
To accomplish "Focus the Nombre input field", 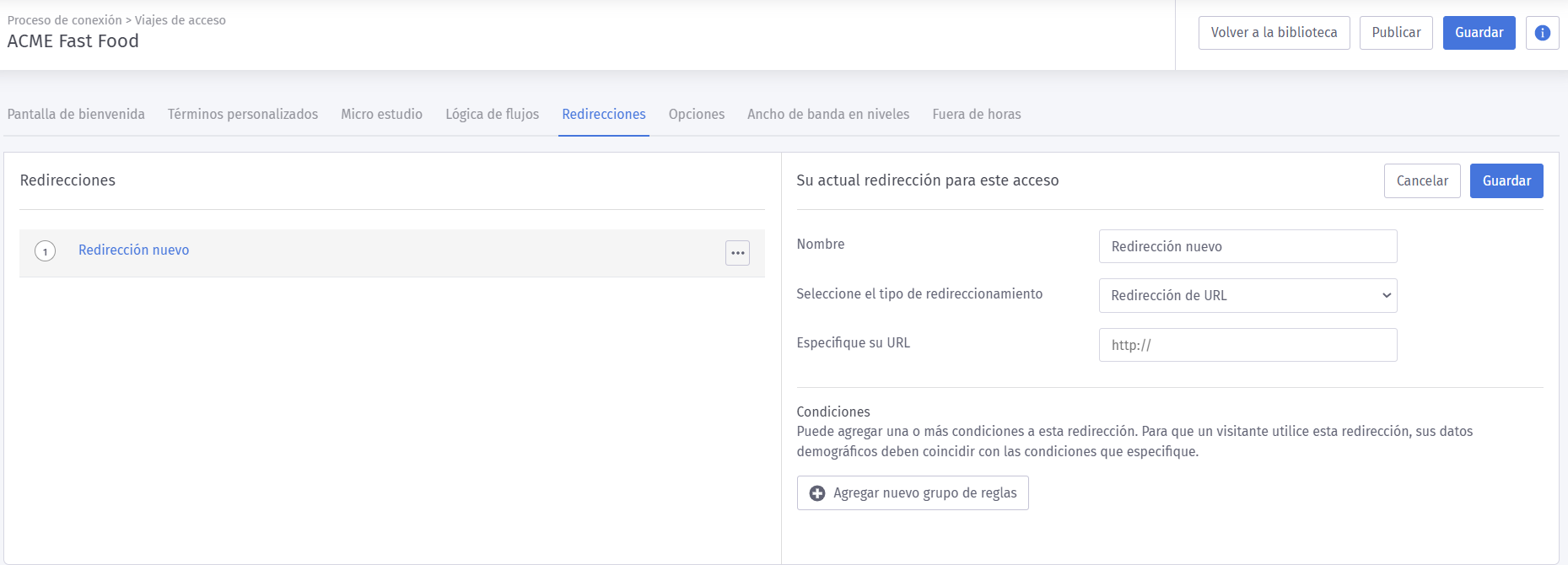I will [1247, 246].
